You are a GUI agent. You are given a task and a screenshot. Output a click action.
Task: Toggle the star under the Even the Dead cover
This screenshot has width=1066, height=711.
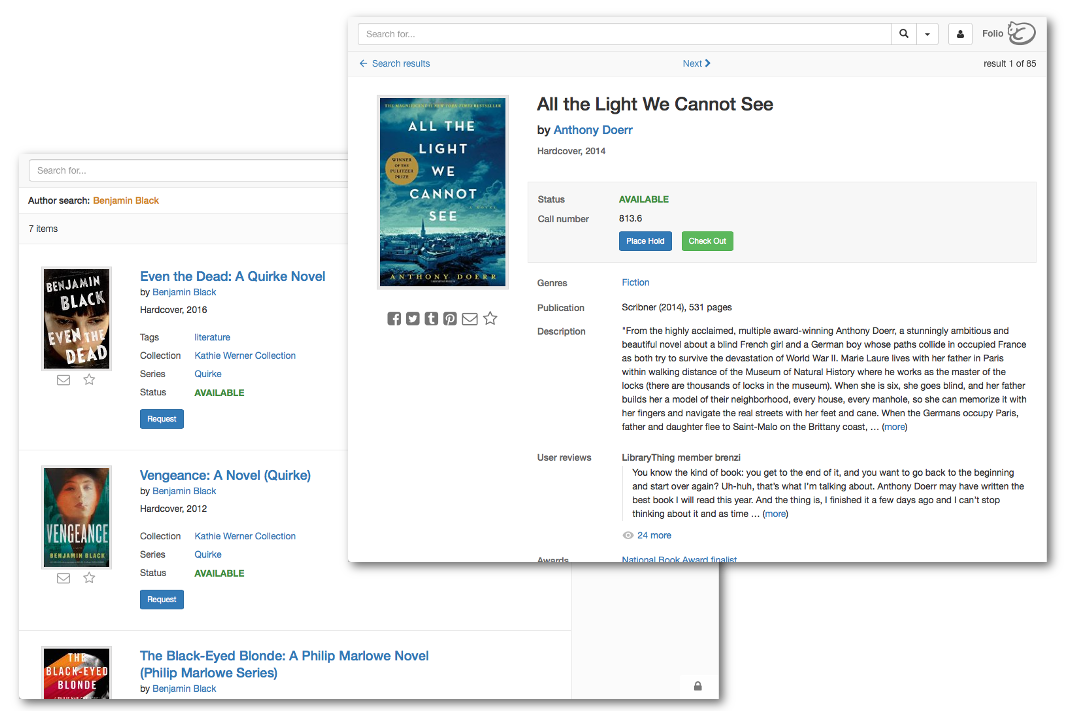coord(89,379)
